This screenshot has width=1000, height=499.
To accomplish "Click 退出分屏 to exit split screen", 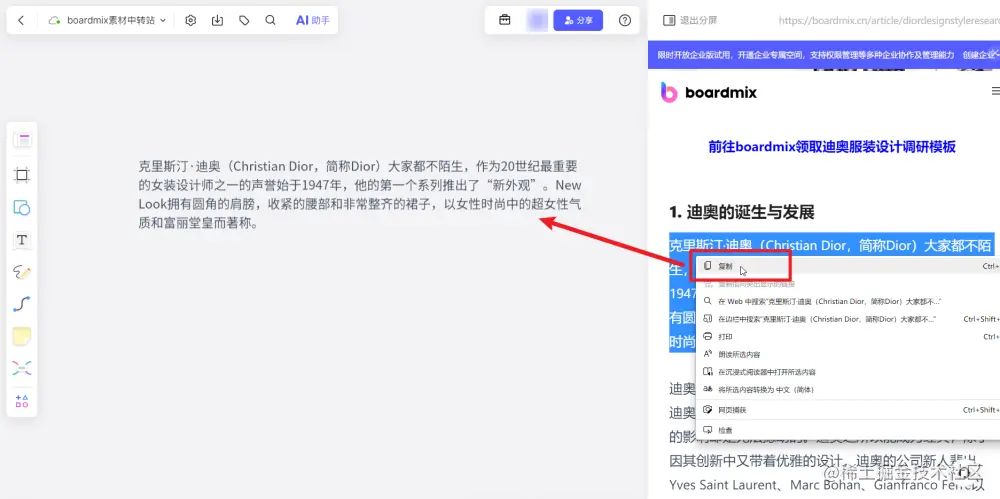I will pyautogui.click(x=690, y=20).
